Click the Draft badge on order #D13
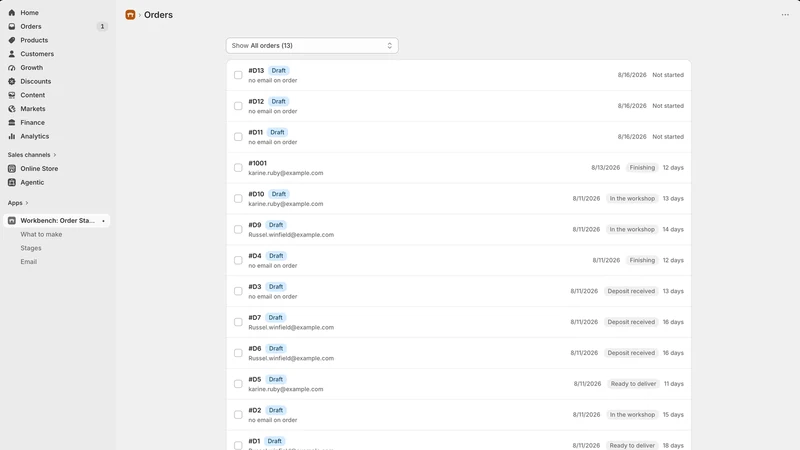This screenshot has height=450, width=800. click(x=279, y=70)
